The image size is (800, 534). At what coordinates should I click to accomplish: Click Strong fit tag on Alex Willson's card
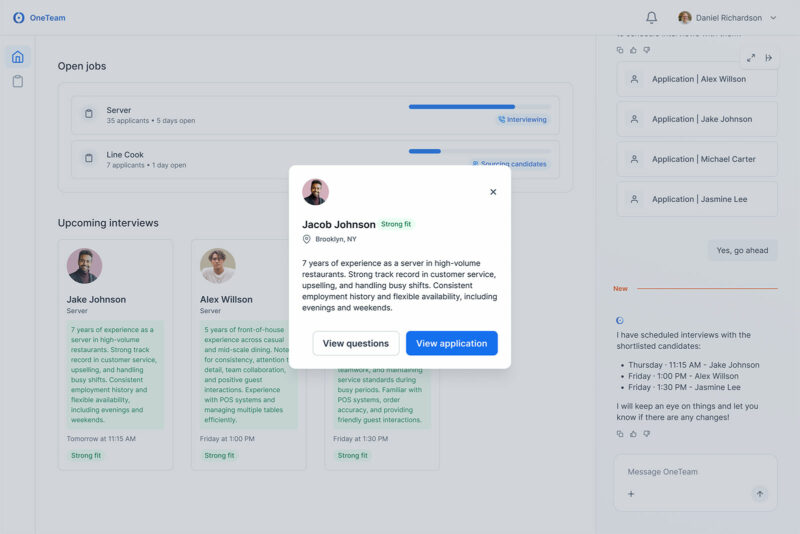coord(219,455)
